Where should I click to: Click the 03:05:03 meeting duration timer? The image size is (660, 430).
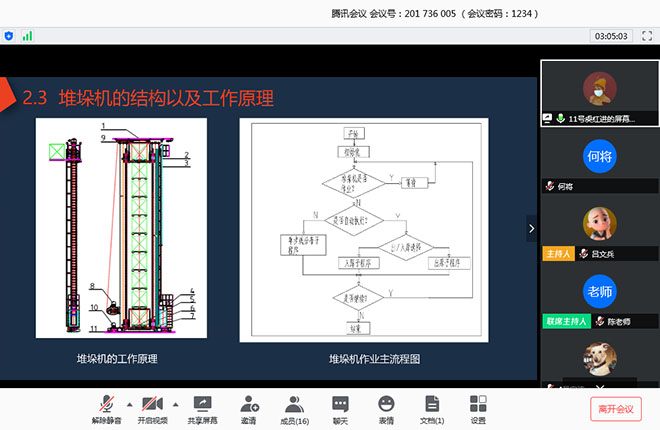point(610,35)
